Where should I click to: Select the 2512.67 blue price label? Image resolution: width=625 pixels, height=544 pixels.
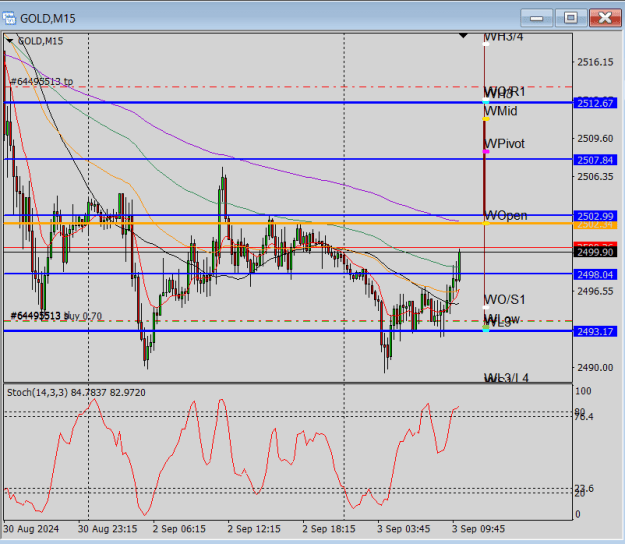(x=595, y=103)
